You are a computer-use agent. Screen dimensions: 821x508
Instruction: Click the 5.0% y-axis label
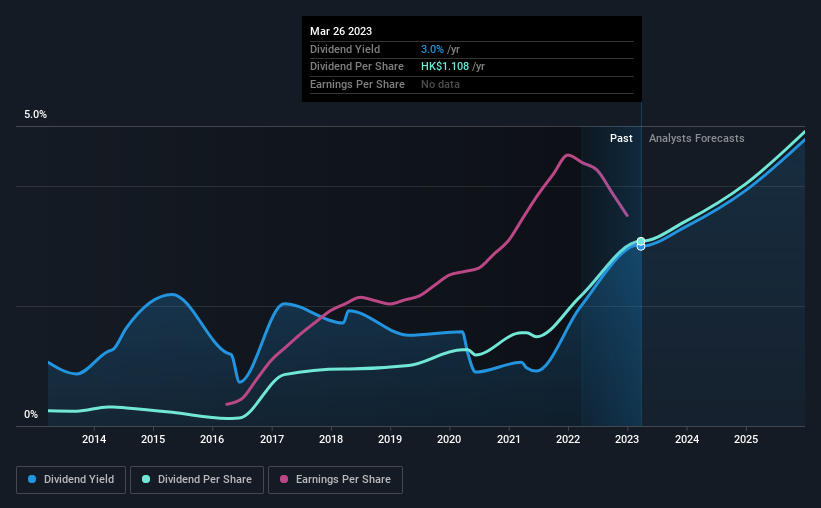coord(35,115)
